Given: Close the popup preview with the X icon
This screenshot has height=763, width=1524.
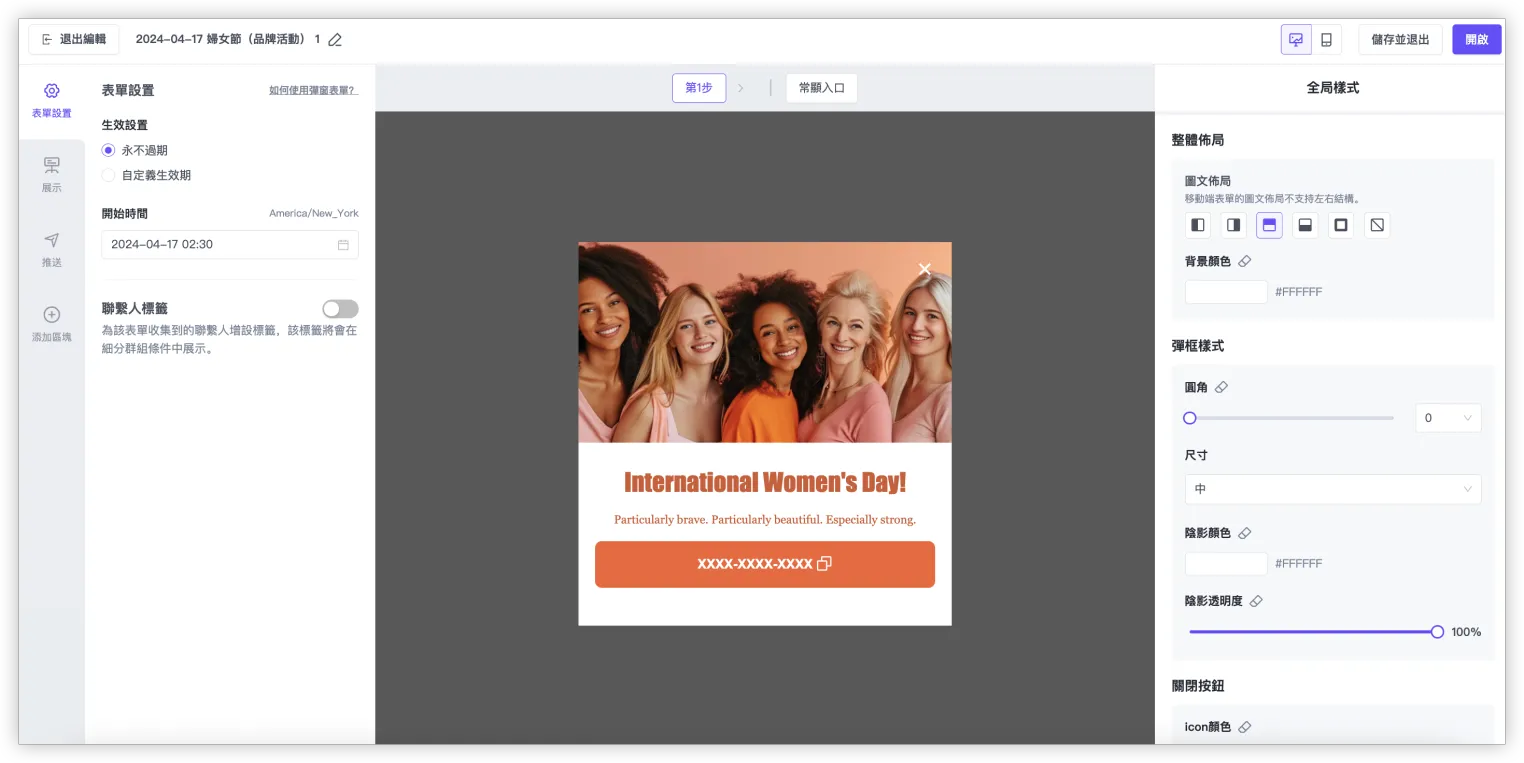Looking at the screenshot, I should [924, 269].
